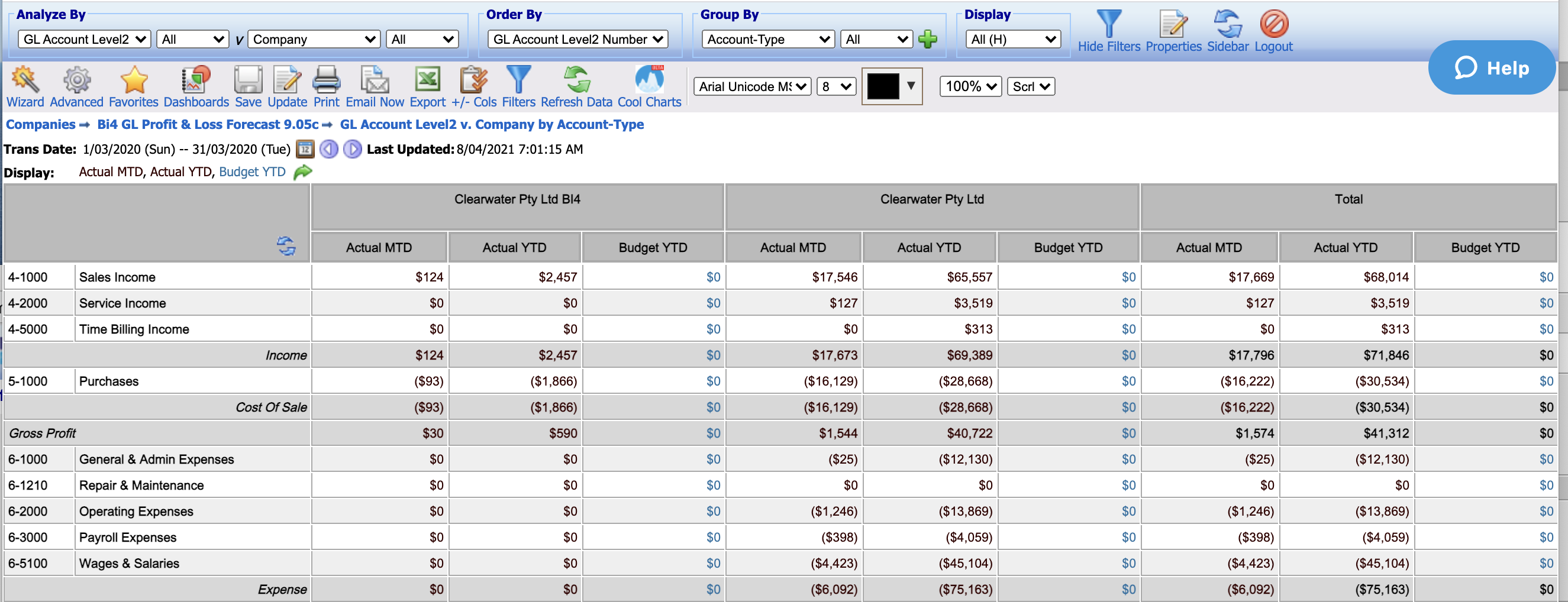Image resolution: width=1568 pixels, height=602 pixels.
Task: Click the green arrow beside Budget YTD
Action: (302, 172)
